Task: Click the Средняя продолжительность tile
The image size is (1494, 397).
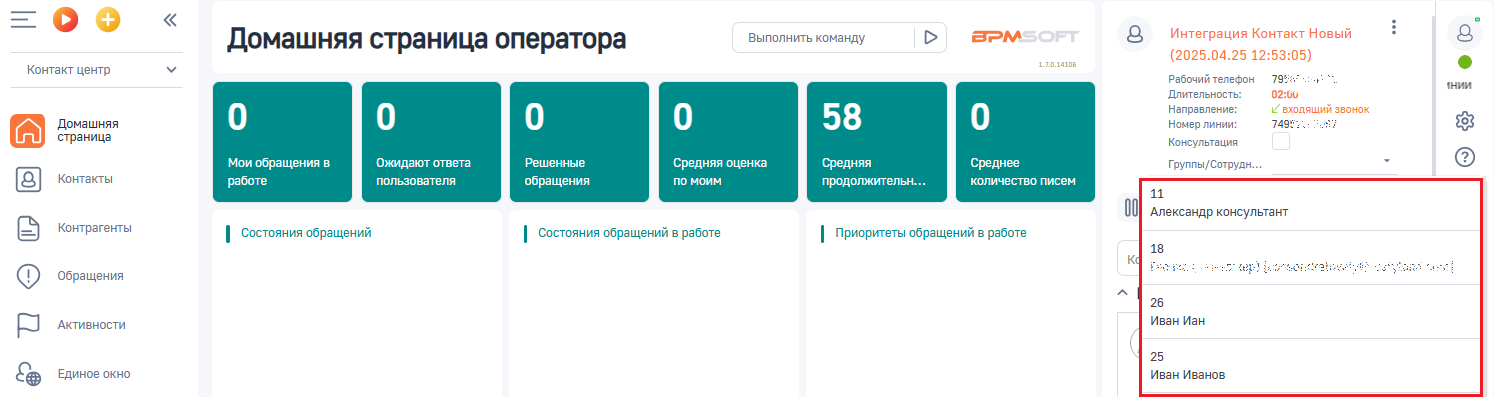Action: click(x=876, y=142)
